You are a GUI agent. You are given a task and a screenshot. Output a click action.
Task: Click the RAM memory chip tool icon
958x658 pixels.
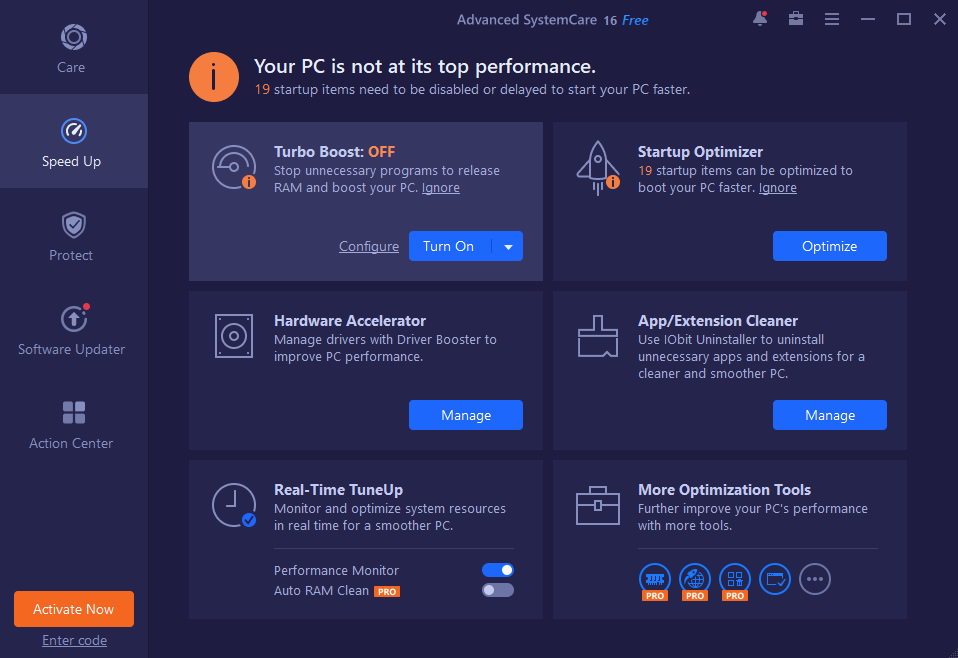pos(655,578)
